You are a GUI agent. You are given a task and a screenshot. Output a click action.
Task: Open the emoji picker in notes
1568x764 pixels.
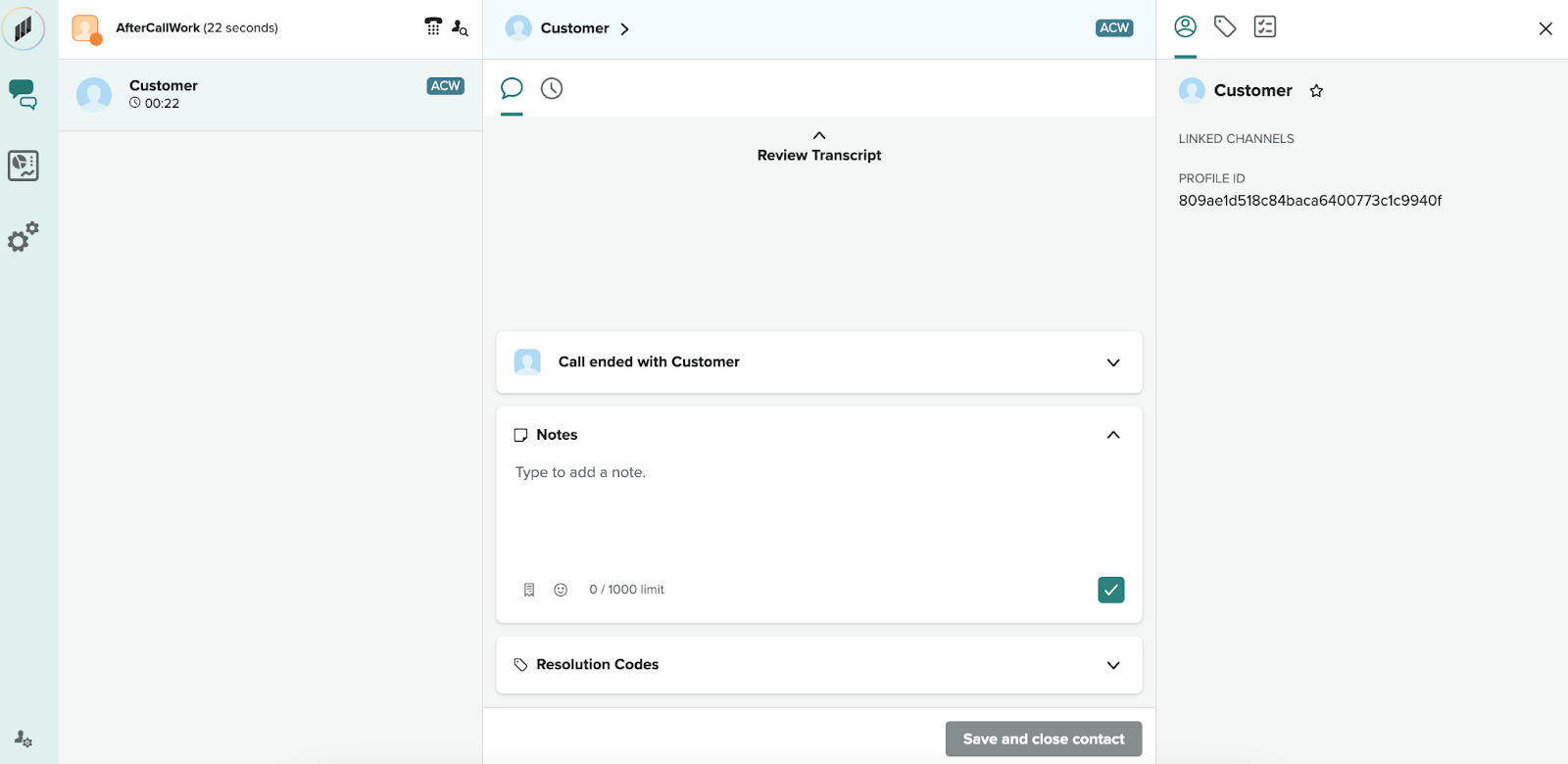tap(561, 590)
